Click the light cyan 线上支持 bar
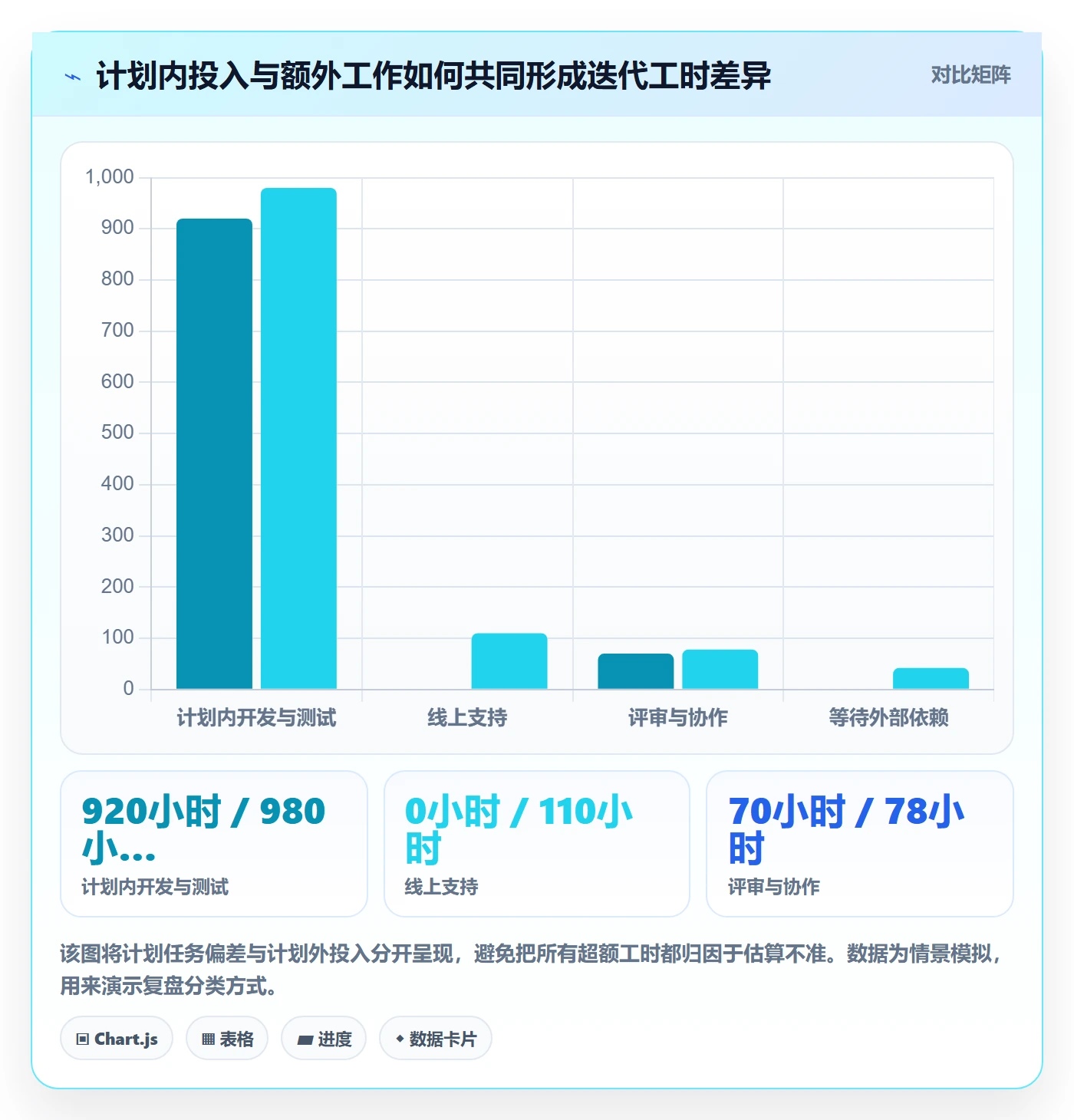The image size is (1074, 1120). (509, 660)
